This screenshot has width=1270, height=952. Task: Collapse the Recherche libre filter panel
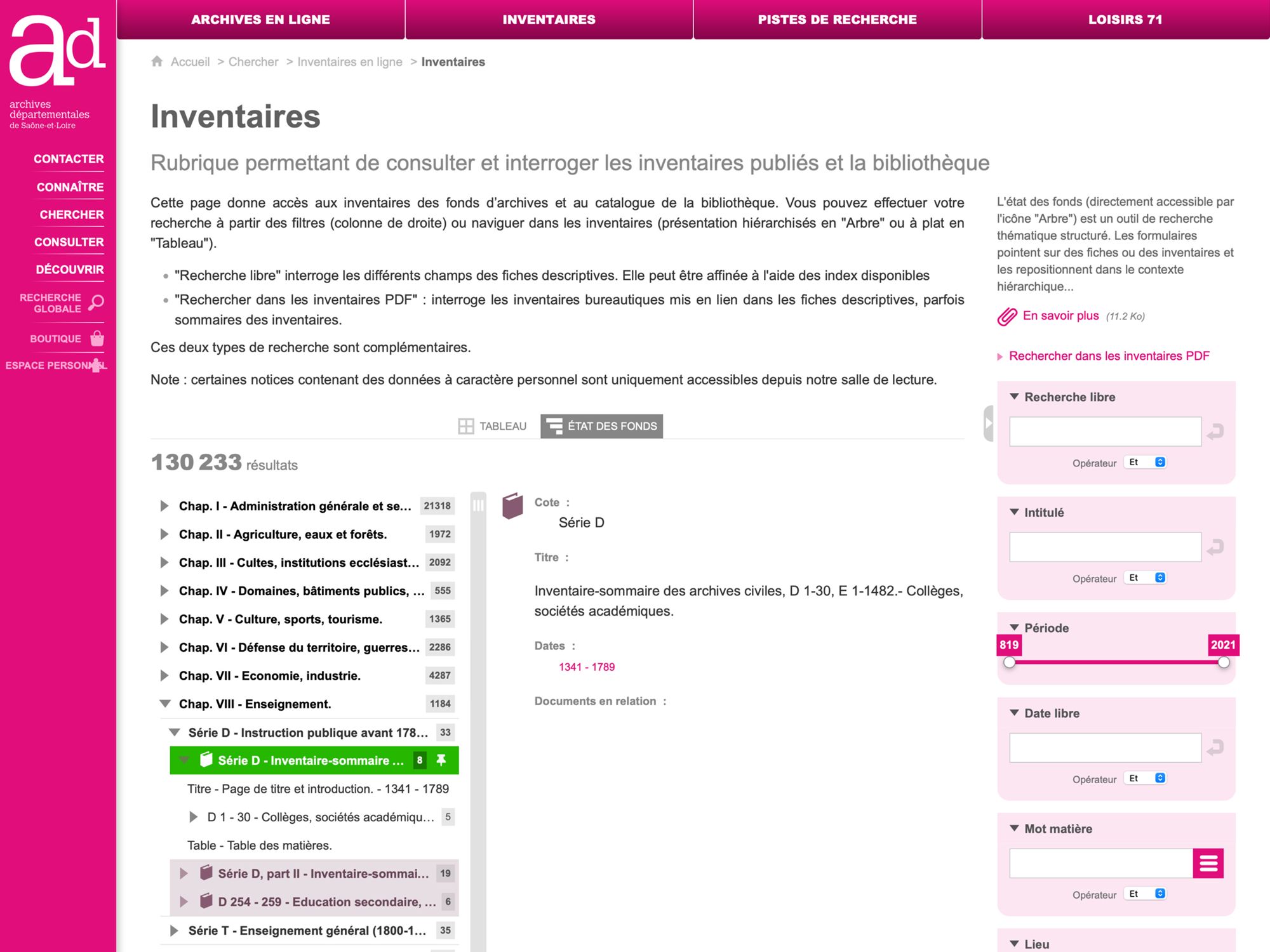[x=1014, y=397]
